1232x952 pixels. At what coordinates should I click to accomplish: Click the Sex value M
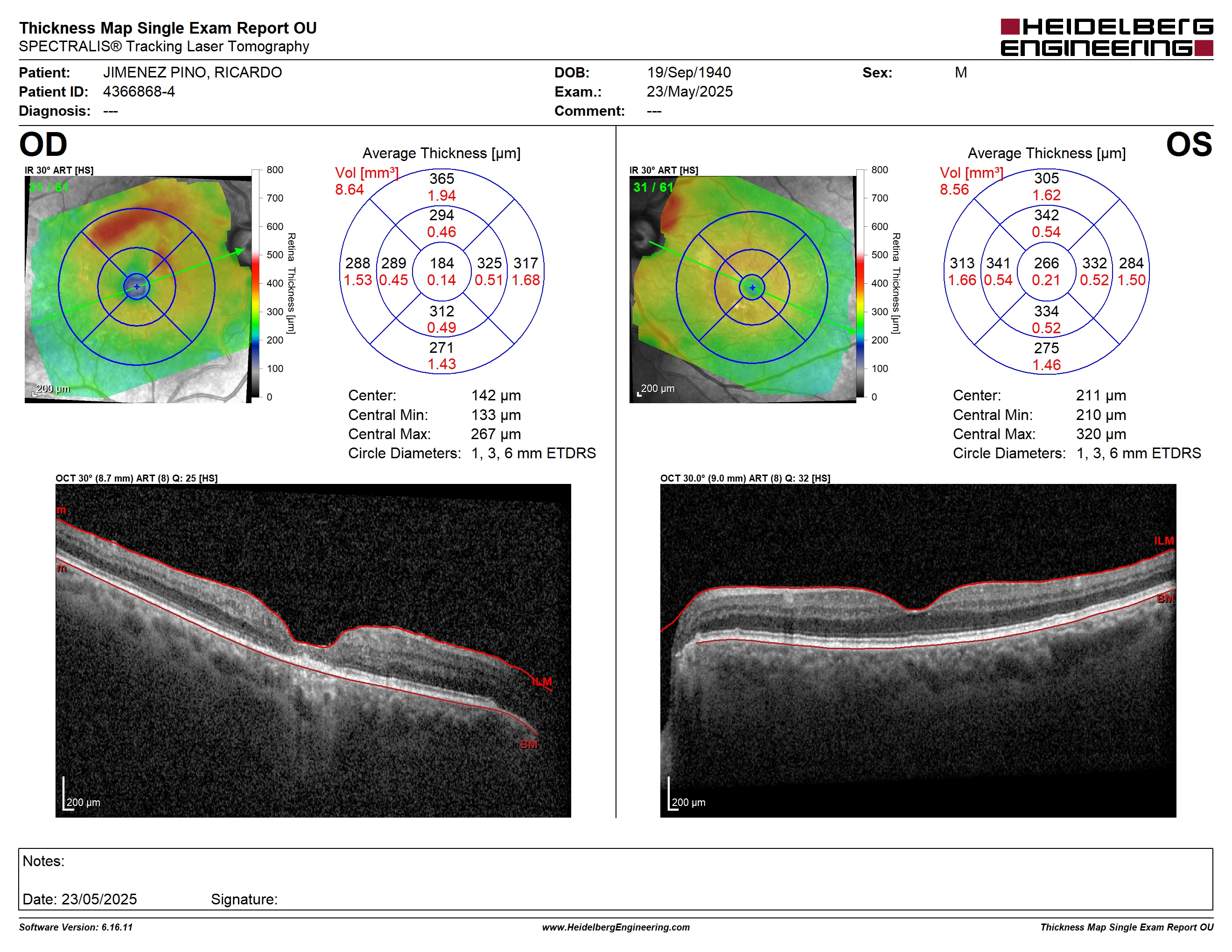point(961,73)
